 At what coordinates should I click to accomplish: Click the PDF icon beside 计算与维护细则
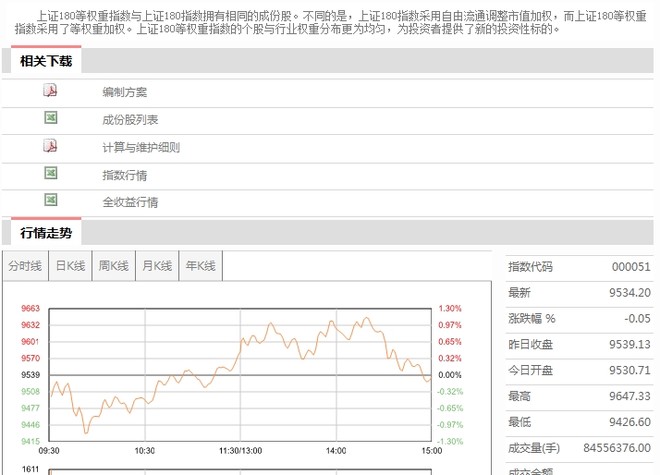pos(50,145)
